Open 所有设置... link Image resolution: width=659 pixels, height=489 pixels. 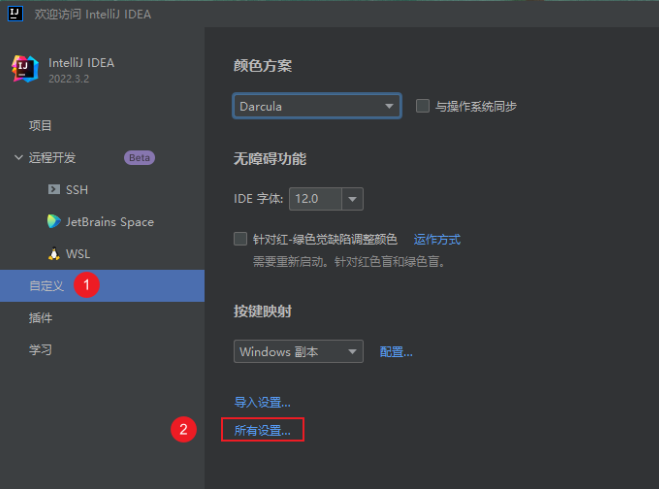pos(262,431)
